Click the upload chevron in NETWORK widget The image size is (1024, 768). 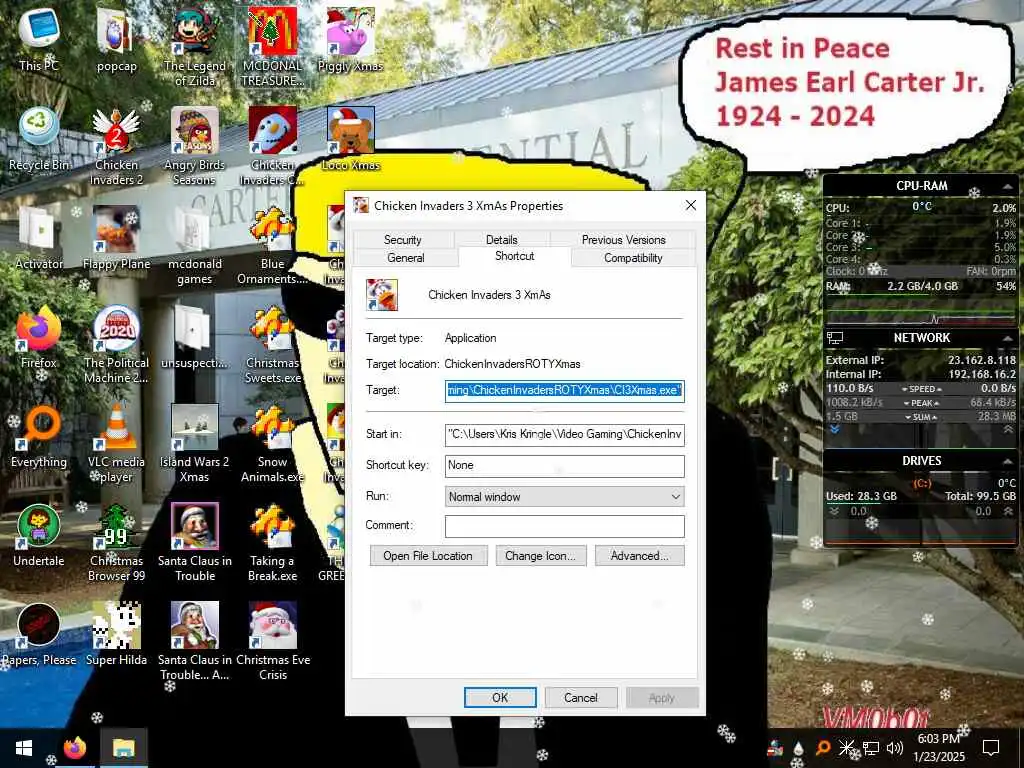[x=1008, y=429]
